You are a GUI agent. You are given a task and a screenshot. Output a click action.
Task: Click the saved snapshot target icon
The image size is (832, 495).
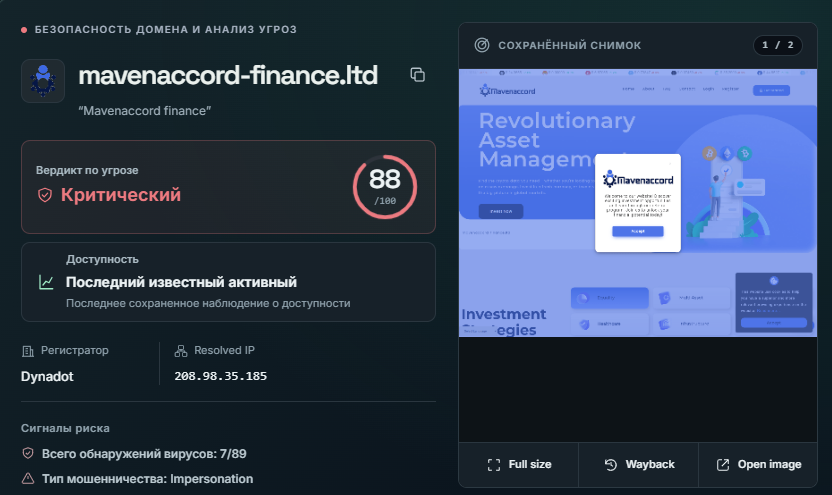[482, 45]
